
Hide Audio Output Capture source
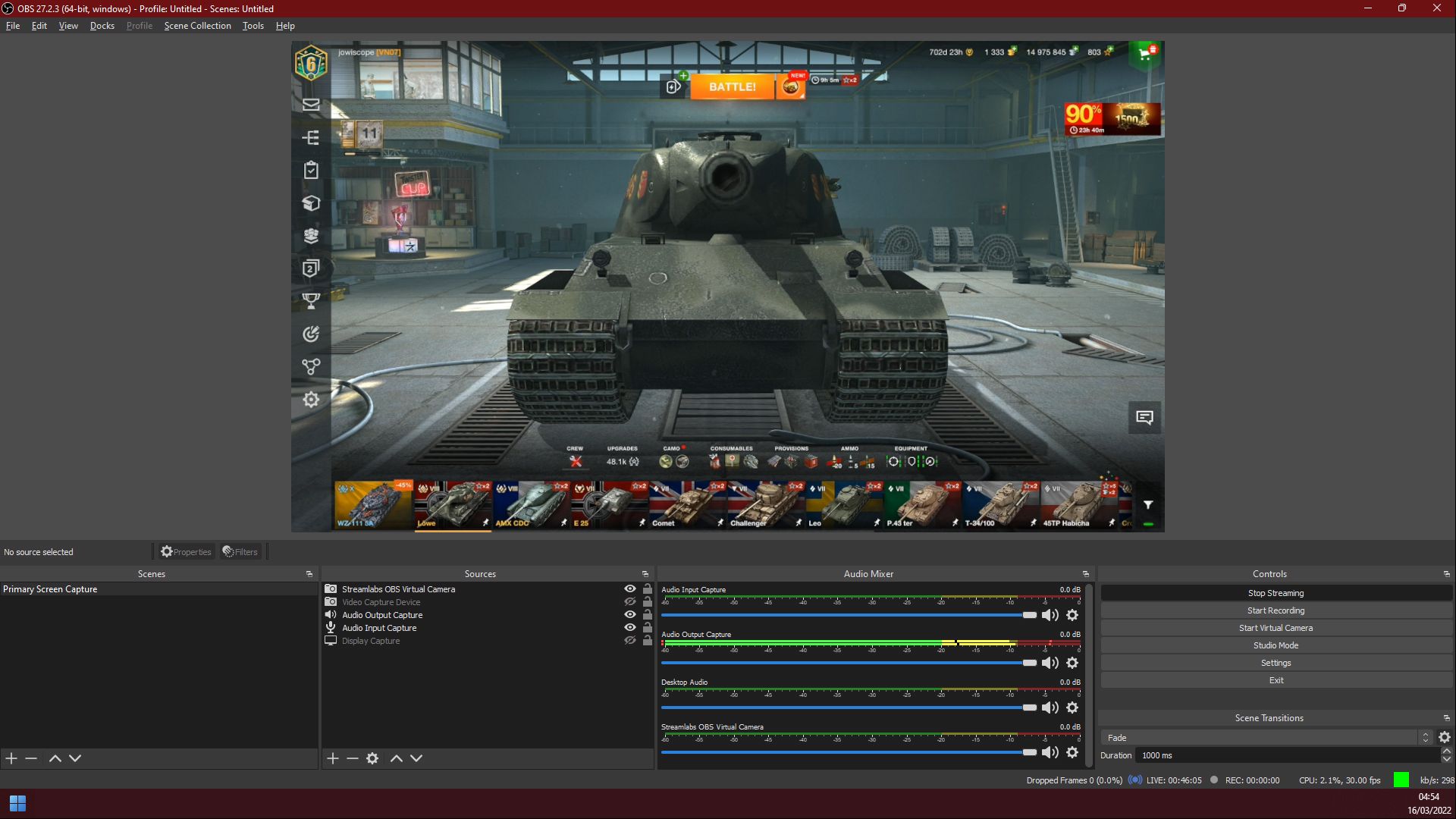coord(630,615)
